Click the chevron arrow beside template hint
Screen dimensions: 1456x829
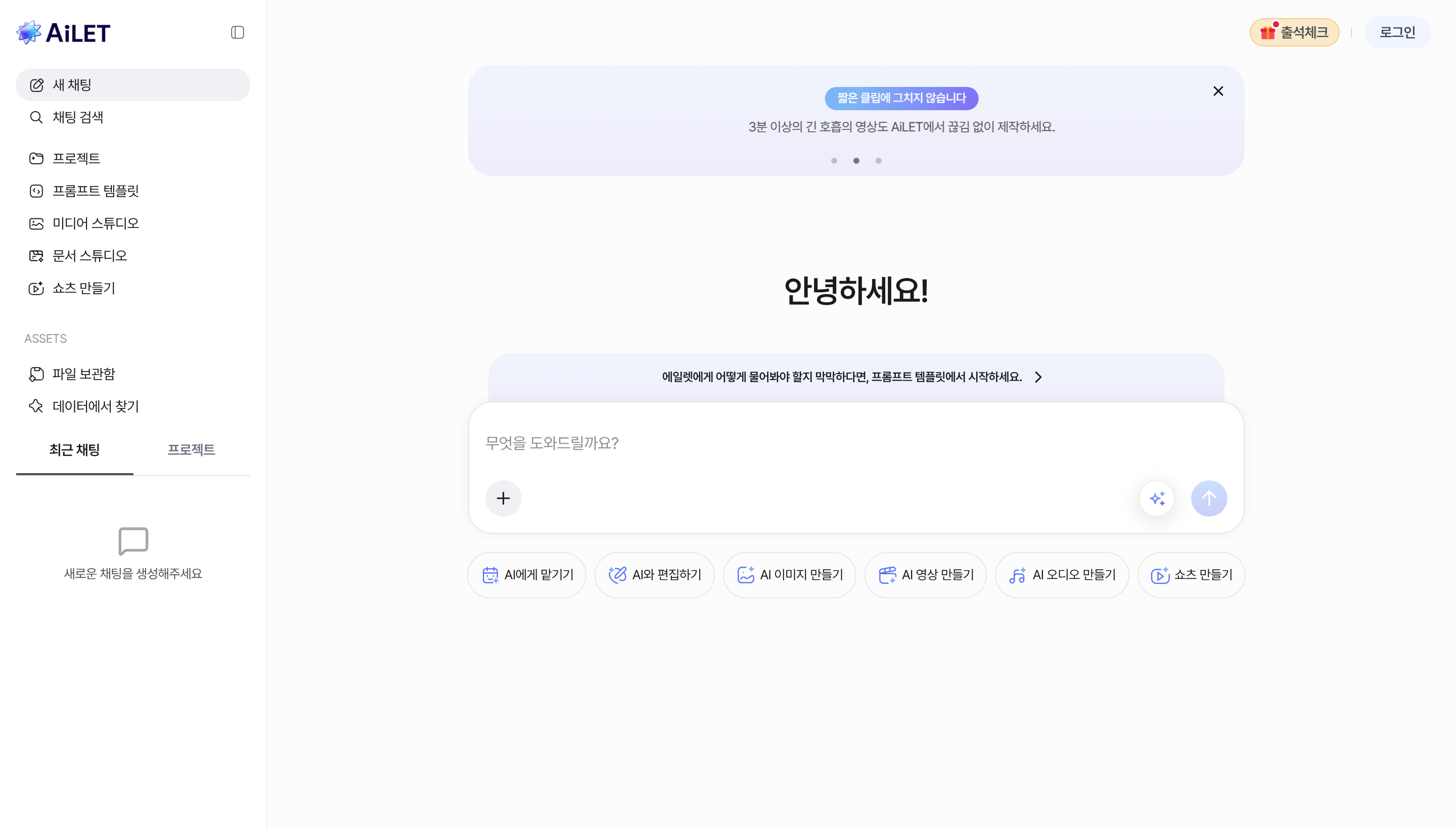click(1038, 377)
